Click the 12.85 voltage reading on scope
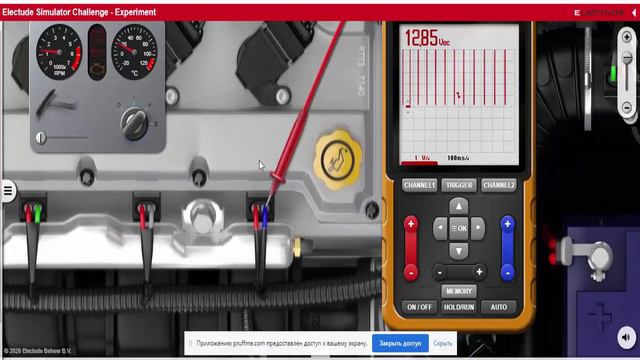 coord(427,38)
